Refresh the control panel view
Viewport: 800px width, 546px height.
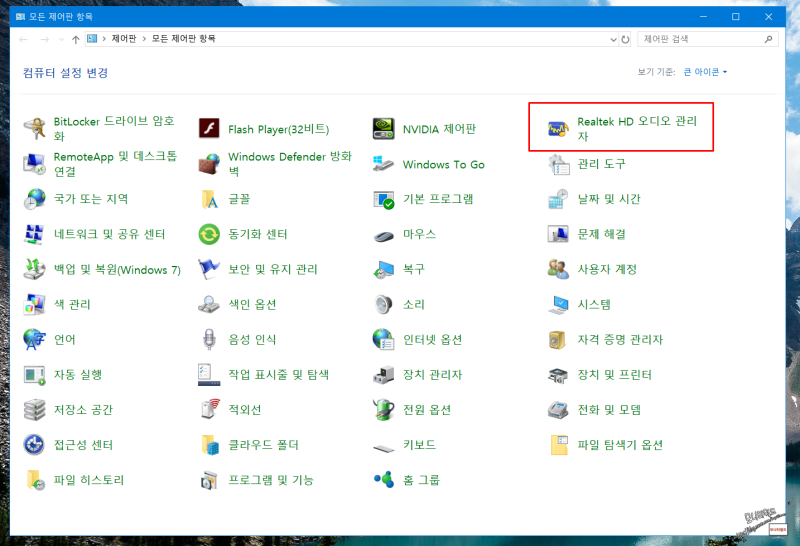(626, 39)
